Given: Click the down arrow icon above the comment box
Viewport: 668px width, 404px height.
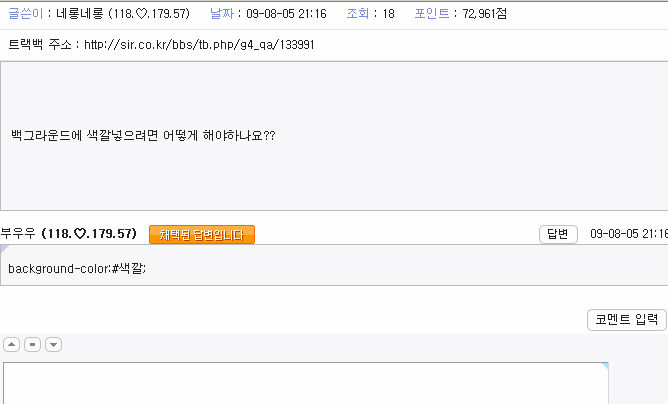Looking at the screenshot, I should [x=53, y=344].
